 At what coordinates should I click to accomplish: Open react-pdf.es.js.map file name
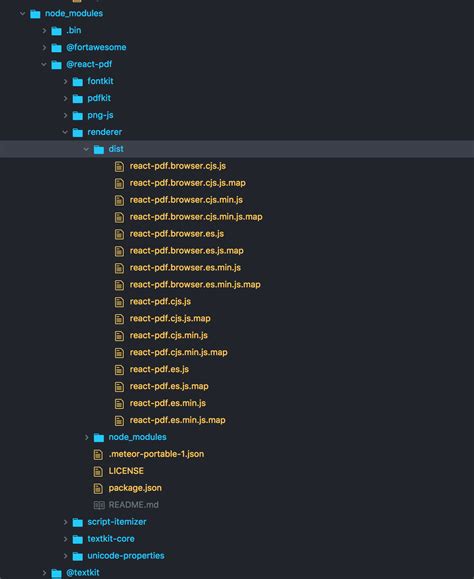coord(169,387)
